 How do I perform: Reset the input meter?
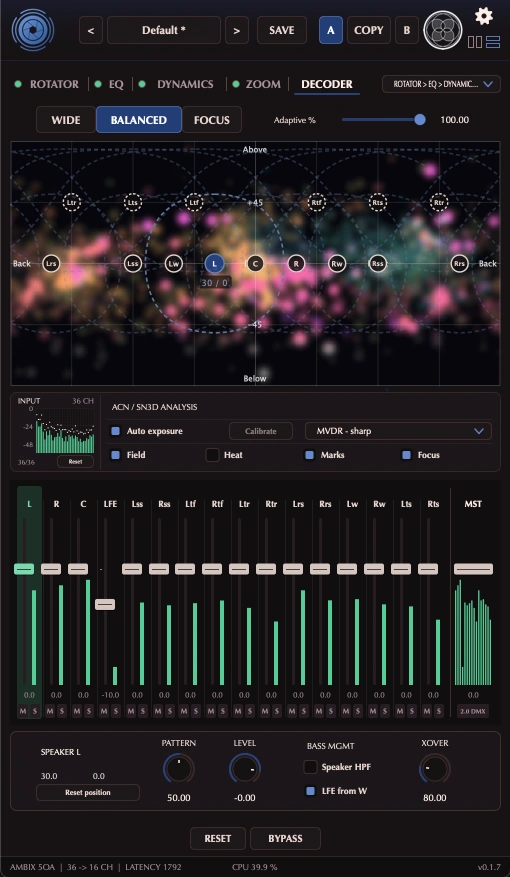tap(75, 462)
